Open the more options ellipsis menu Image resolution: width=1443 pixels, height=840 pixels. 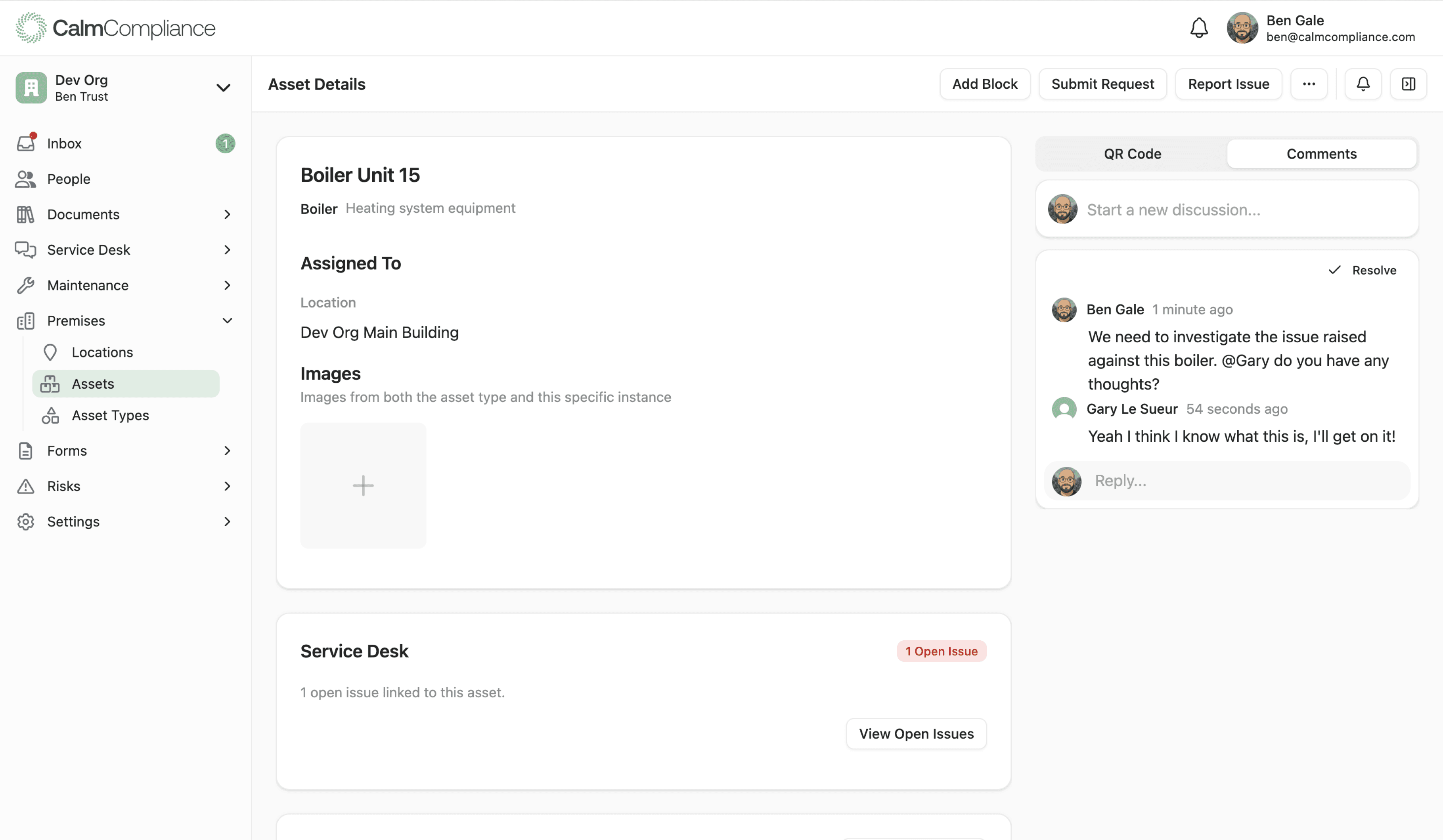pyautogui.click(x=1309, y=84)
